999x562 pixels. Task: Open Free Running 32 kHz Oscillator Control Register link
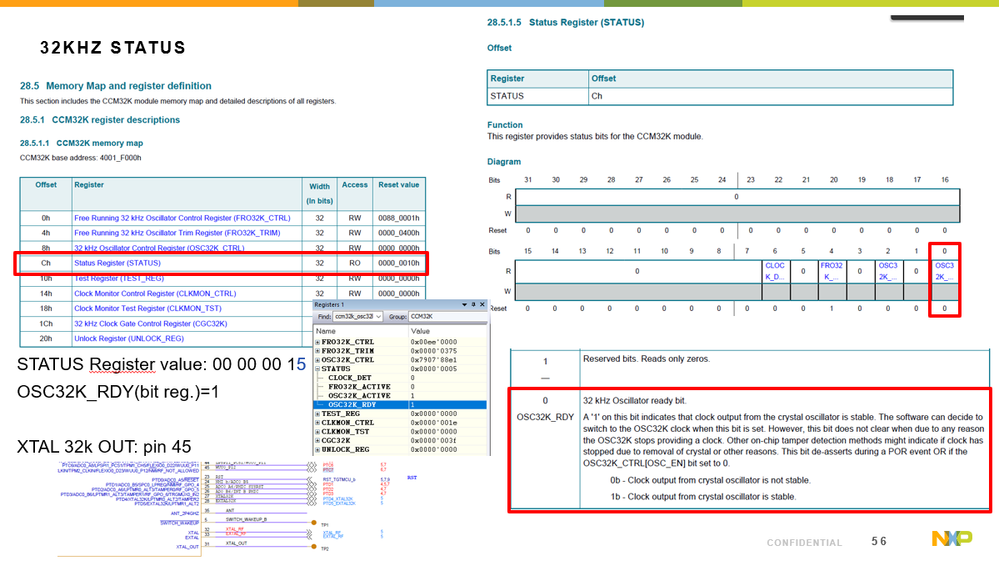pos(182,218)
